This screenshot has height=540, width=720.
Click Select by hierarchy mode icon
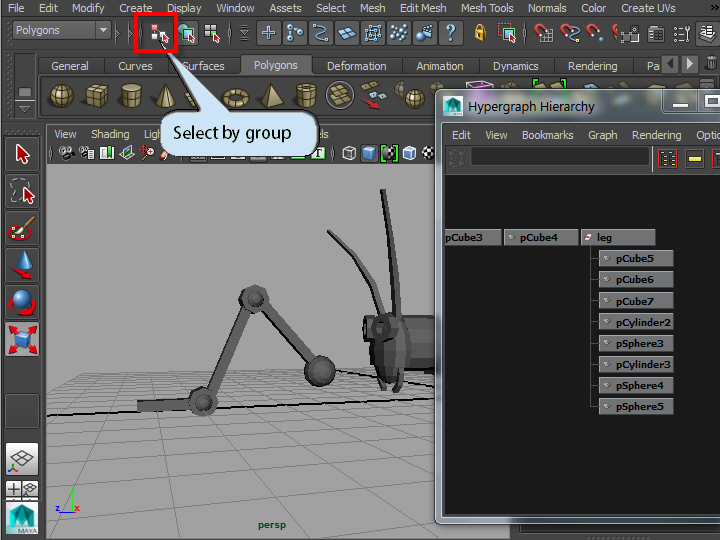(x=159, y=34)
